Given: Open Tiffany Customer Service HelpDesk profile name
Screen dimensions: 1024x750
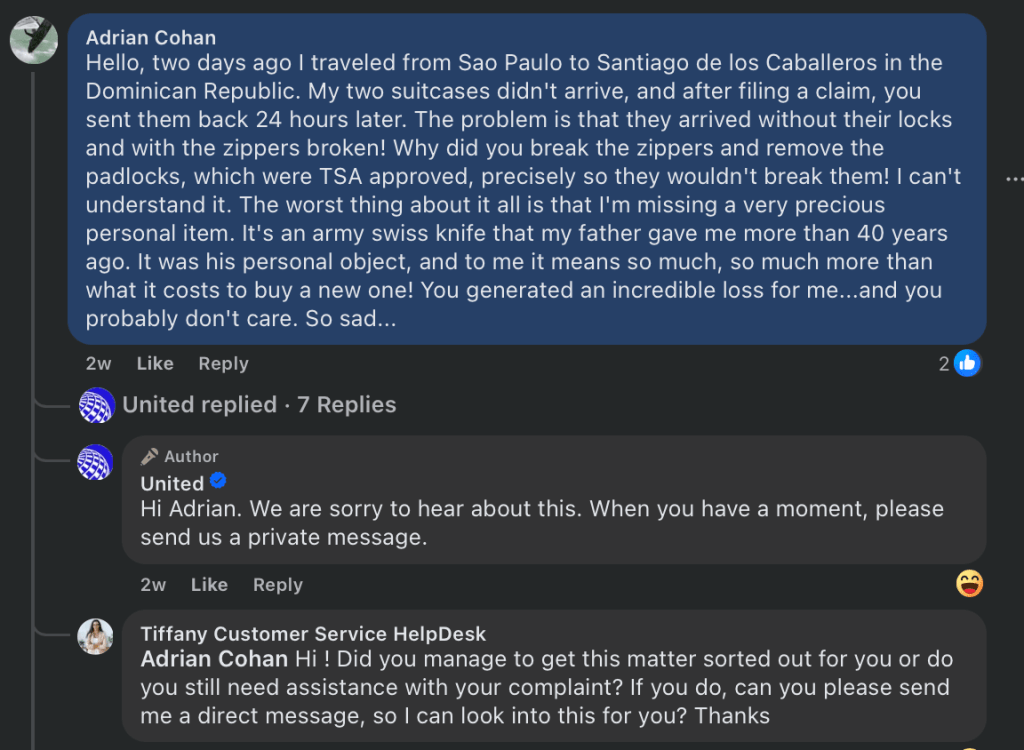Looking at the screenshot, I should pos(313,634).
